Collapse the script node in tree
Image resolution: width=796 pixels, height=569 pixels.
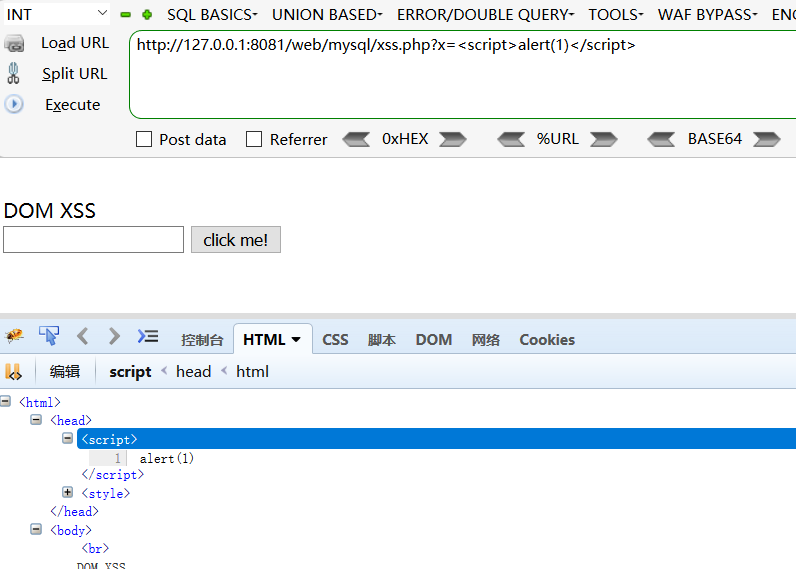click(x=68, y=438)
